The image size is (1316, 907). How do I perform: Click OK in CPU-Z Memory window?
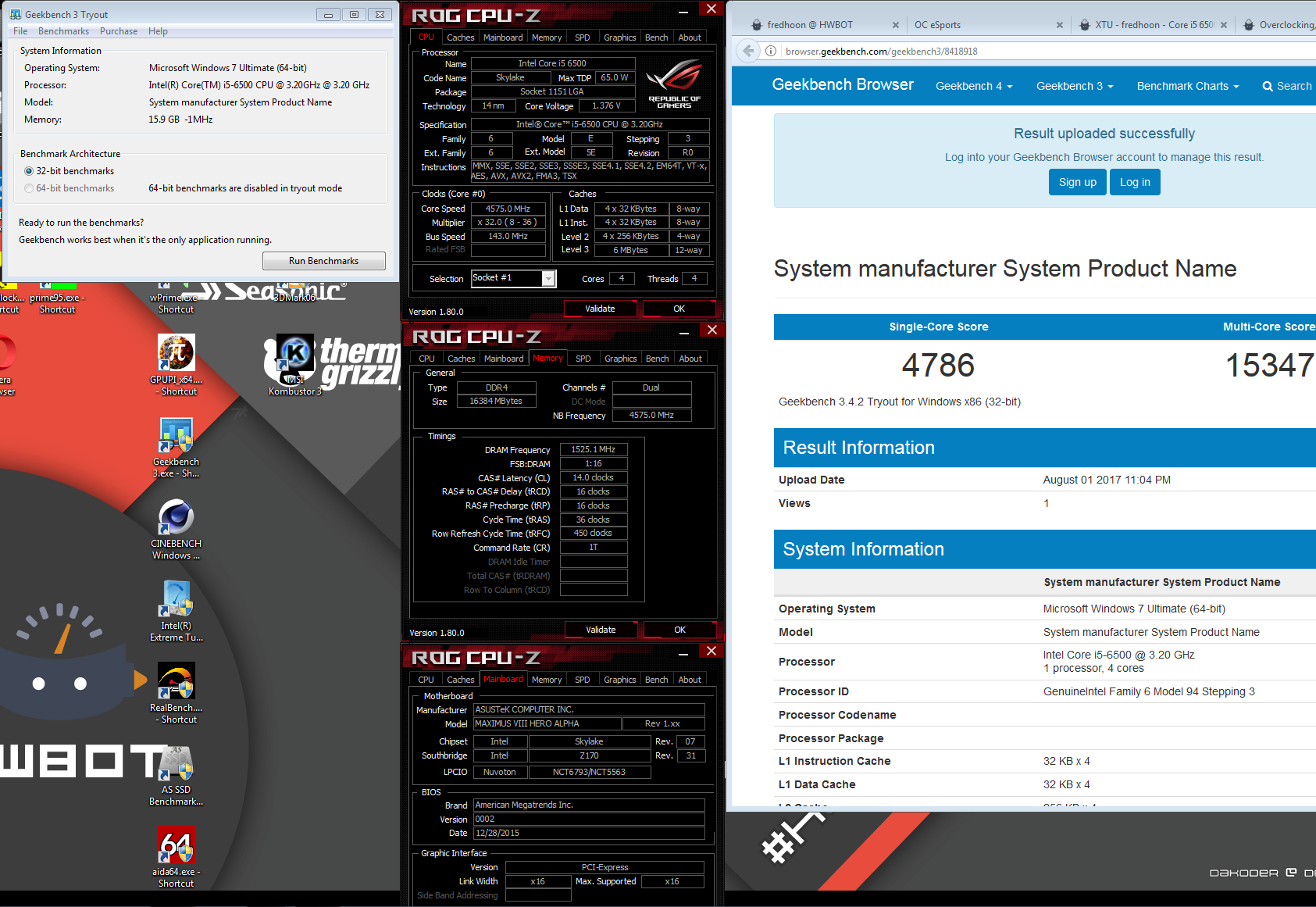click(679, 630)
